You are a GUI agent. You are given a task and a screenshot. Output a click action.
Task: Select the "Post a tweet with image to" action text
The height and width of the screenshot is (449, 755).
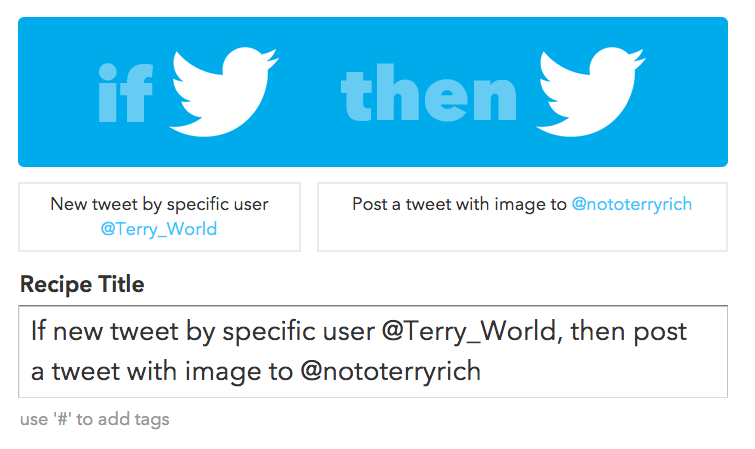[459, 204]
